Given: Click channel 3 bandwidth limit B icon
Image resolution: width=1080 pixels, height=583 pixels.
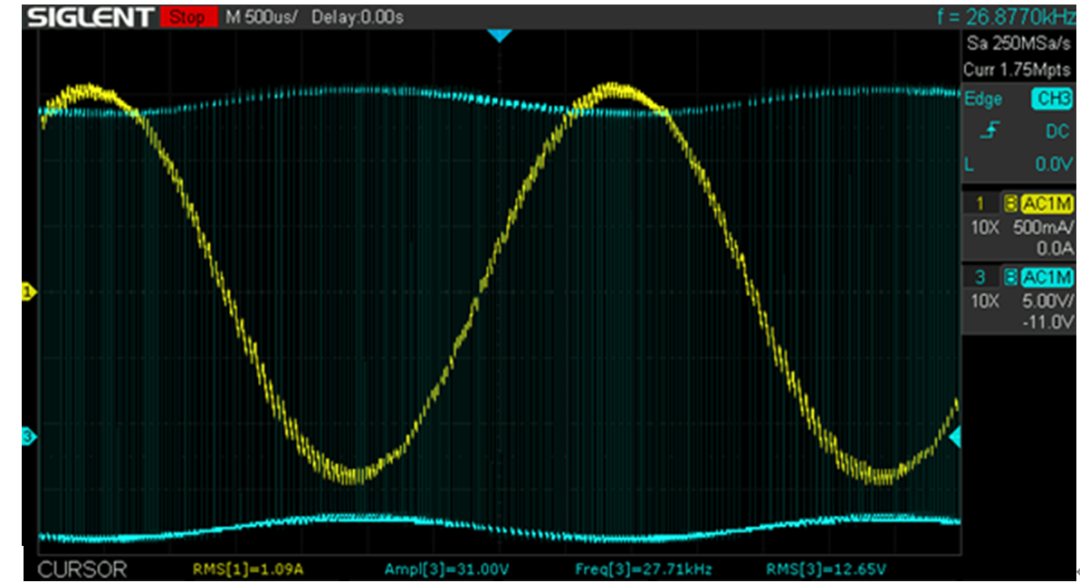Looking at the screenshot, I should [1010, 277].
